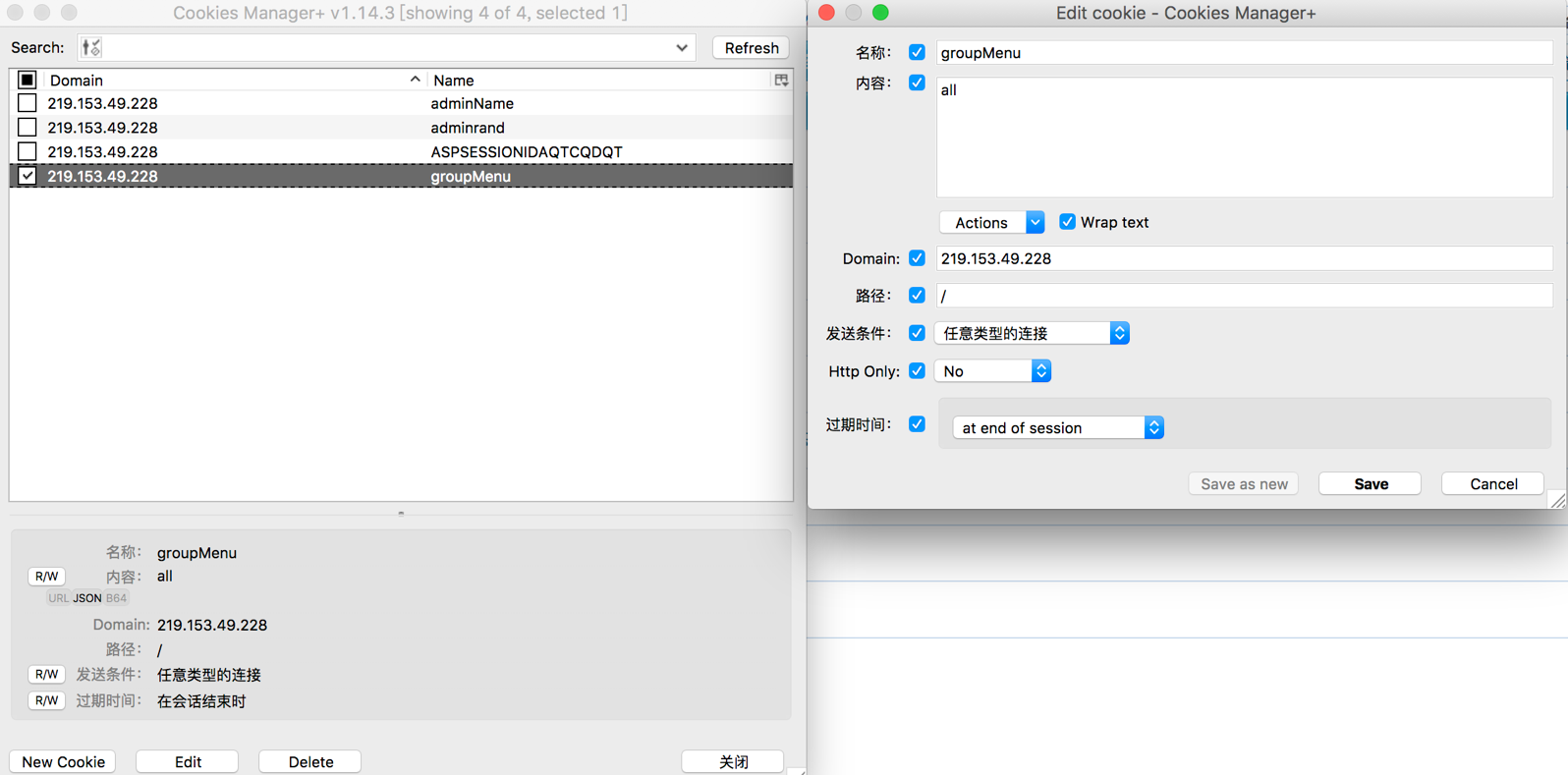Open the 'at end of session' expiry dropdown

[1057, 428]
